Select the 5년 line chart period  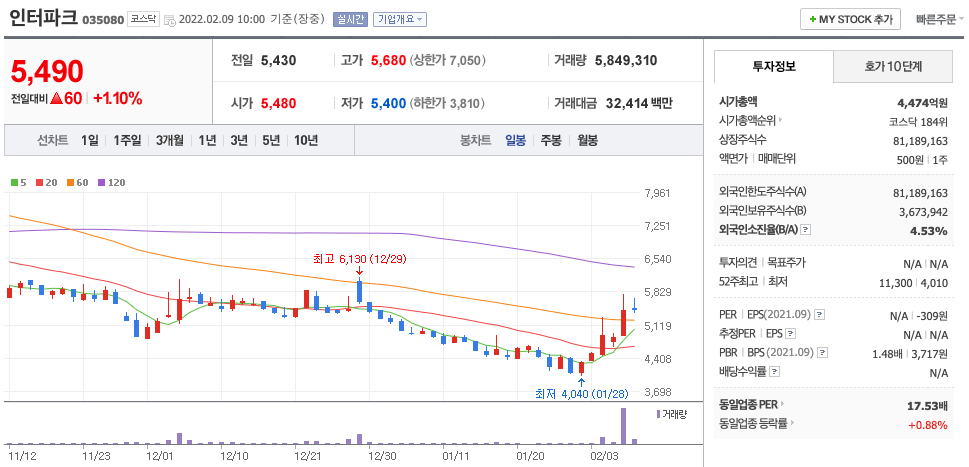271,141
